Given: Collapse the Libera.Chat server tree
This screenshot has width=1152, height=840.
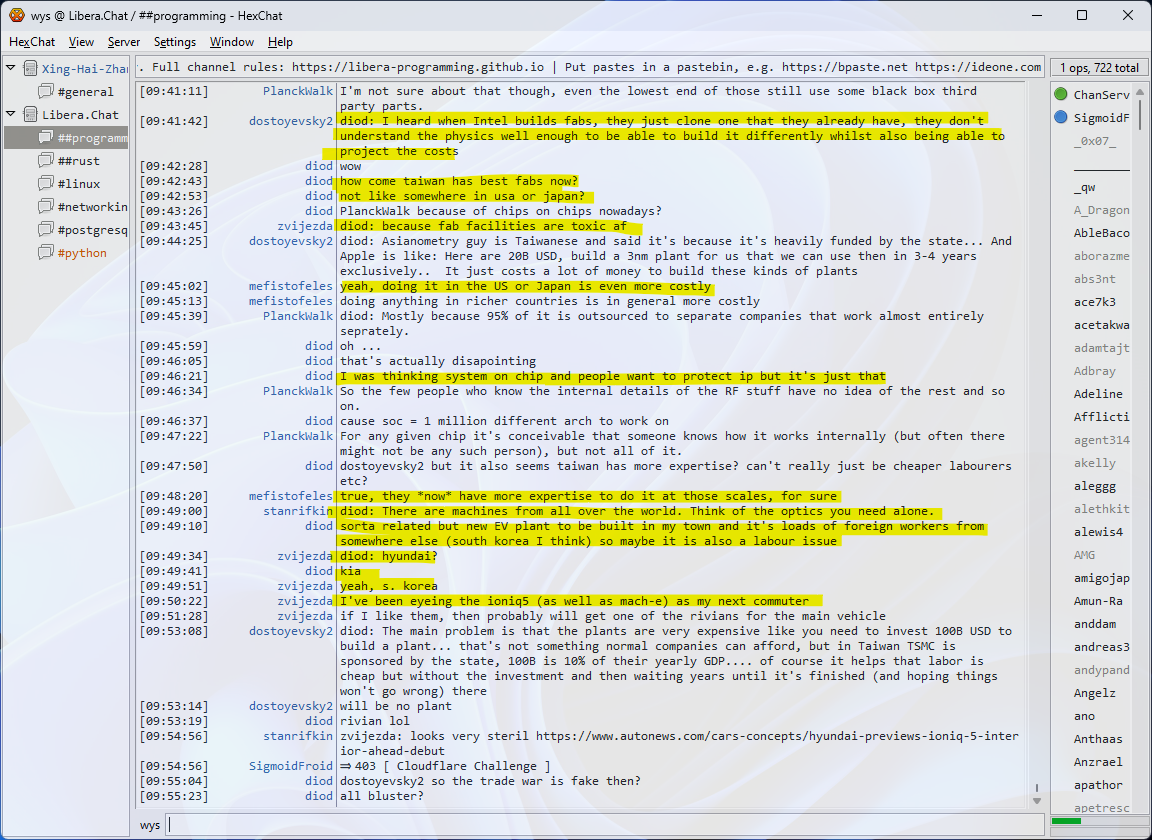Looking at the screenshot, I should pyautogui.click(x=11, y=115).
